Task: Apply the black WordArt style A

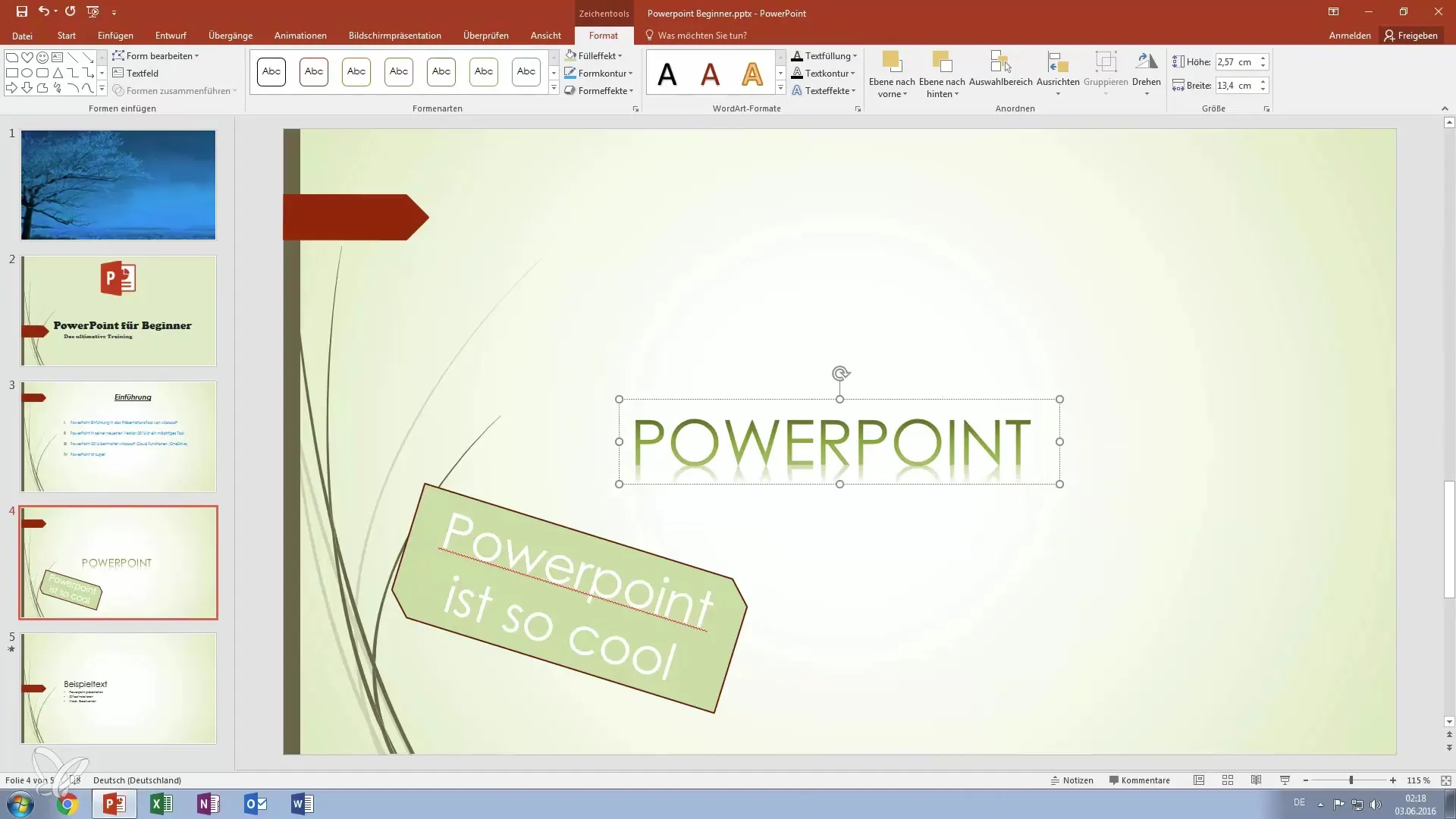Action: [667, 74]
